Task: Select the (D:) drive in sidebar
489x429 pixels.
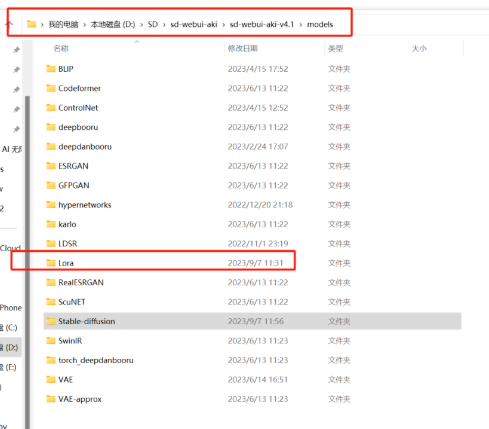Action: click(x=11, y=347)
